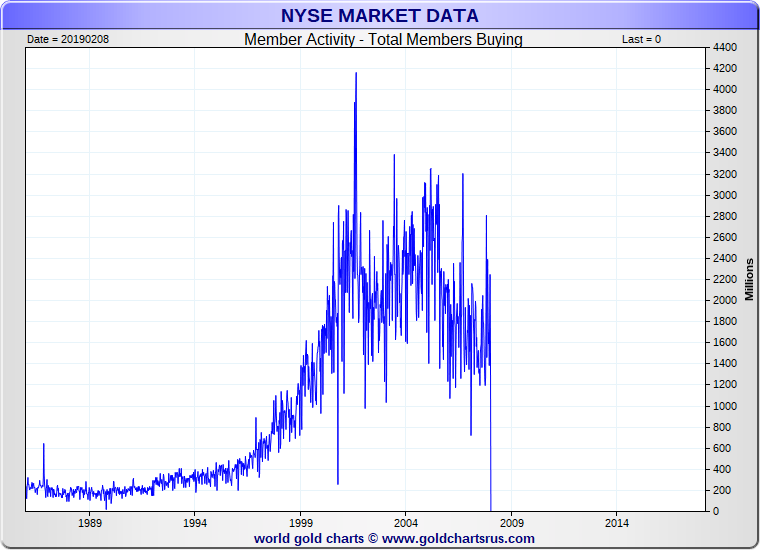Image resolution: width=760 pixels, height=550 pixels.
Task: Click the NYSE MARKET DATA title
Action: click(x=380, y=16)
